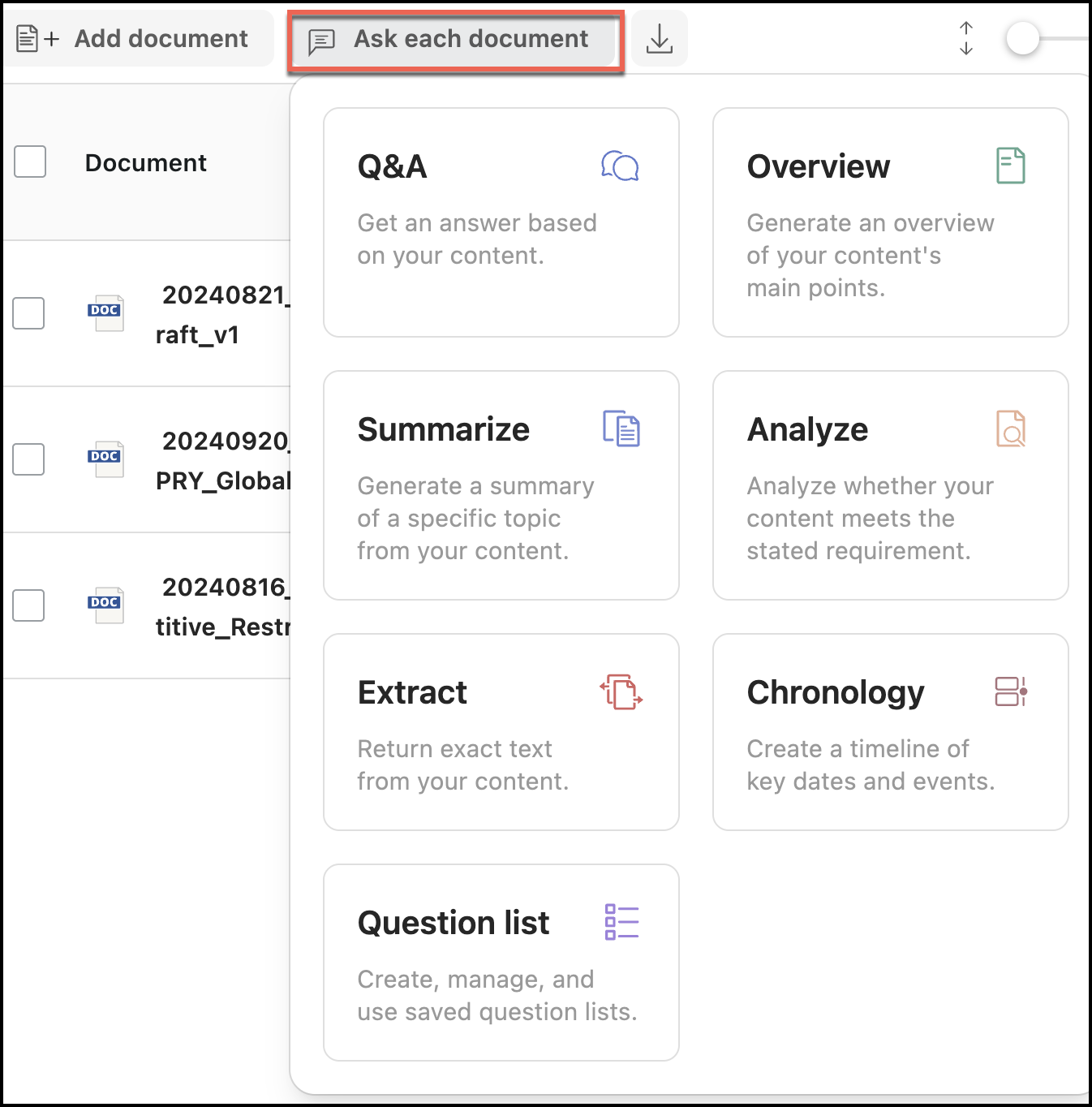Tick the checkbox for document 20240816
The height and width of the screenshot is (1107, 1092).
28,605
